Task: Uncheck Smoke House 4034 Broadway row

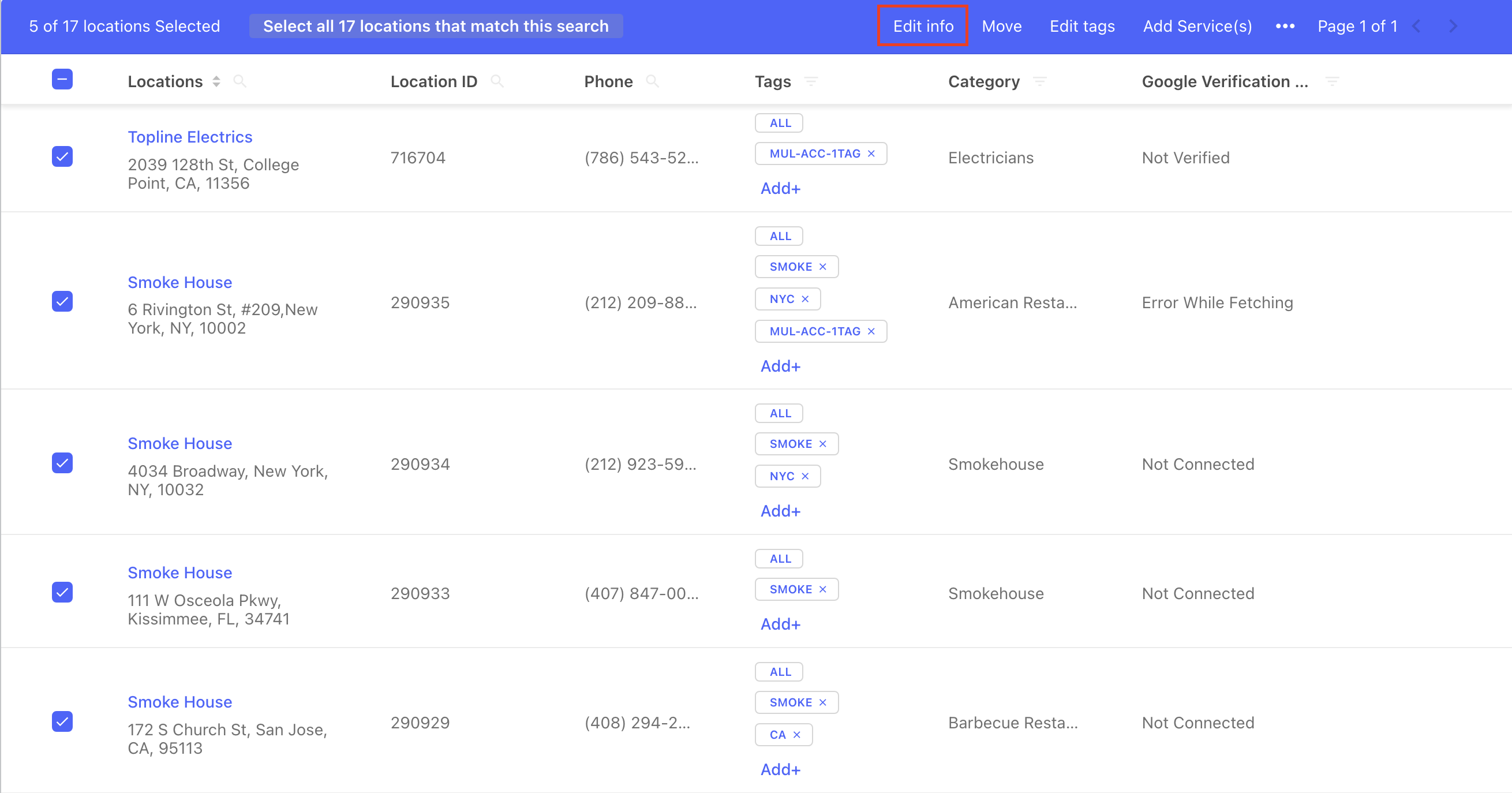Action: pyautogui.click(x=62, y=463)
